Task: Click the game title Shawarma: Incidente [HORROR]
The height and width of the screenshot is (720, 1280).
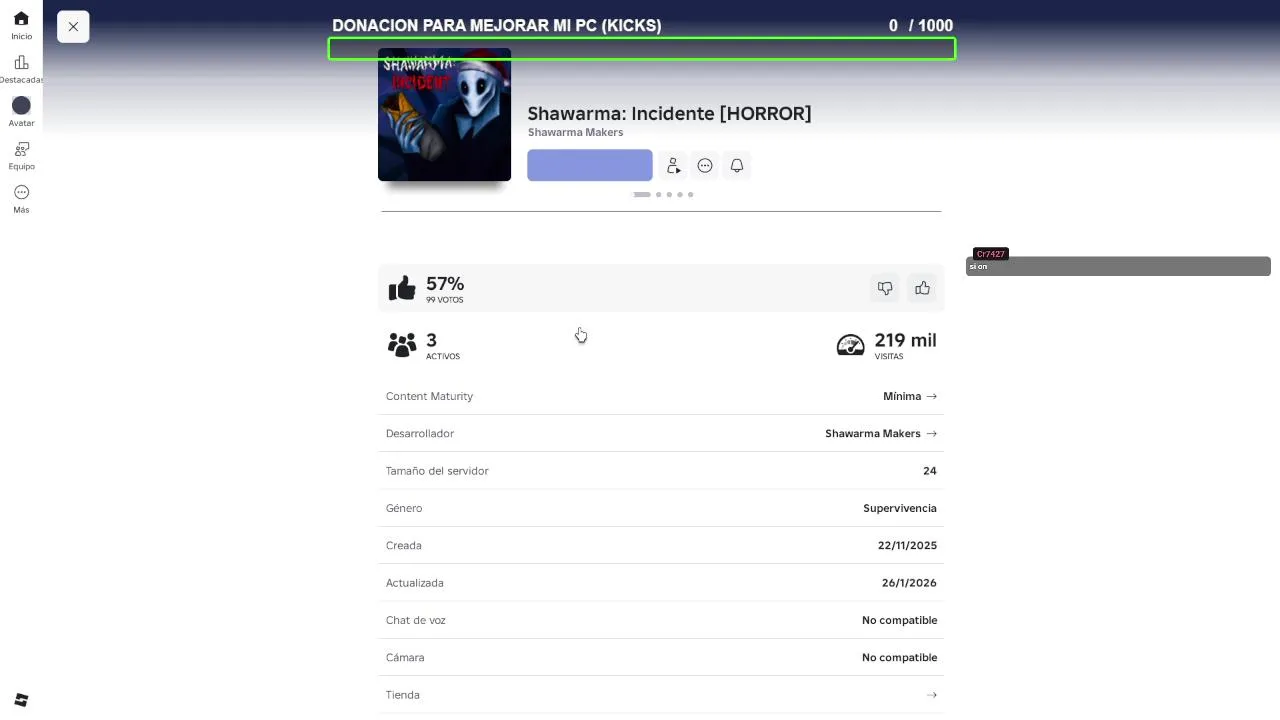Action: coord(669,113)
